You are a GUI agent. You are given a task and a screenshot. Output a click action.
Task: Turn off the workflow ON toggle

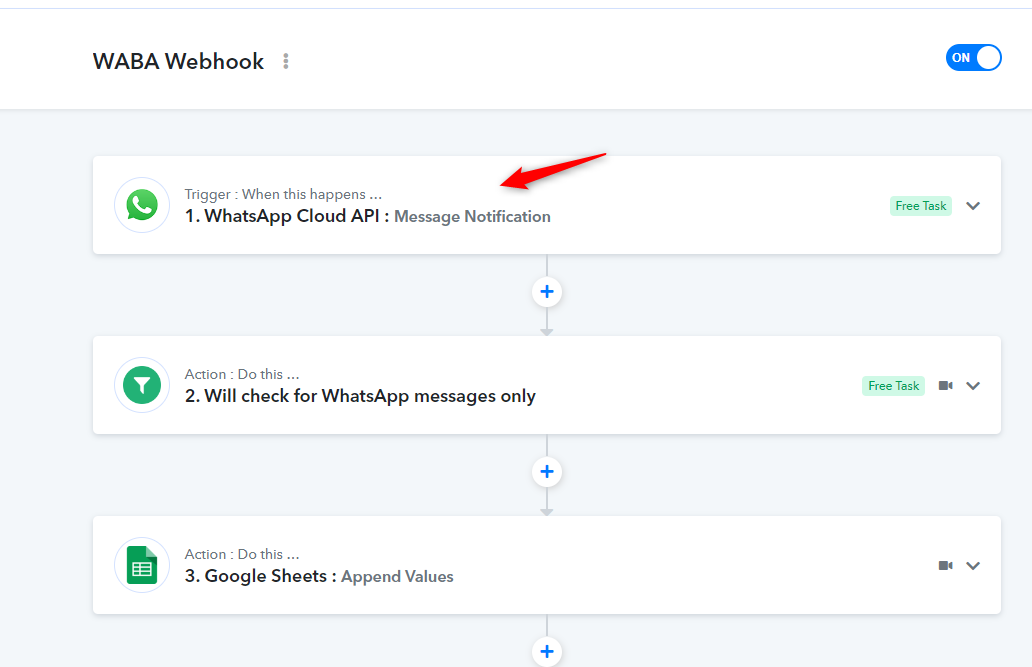click(x=973, y=57)
